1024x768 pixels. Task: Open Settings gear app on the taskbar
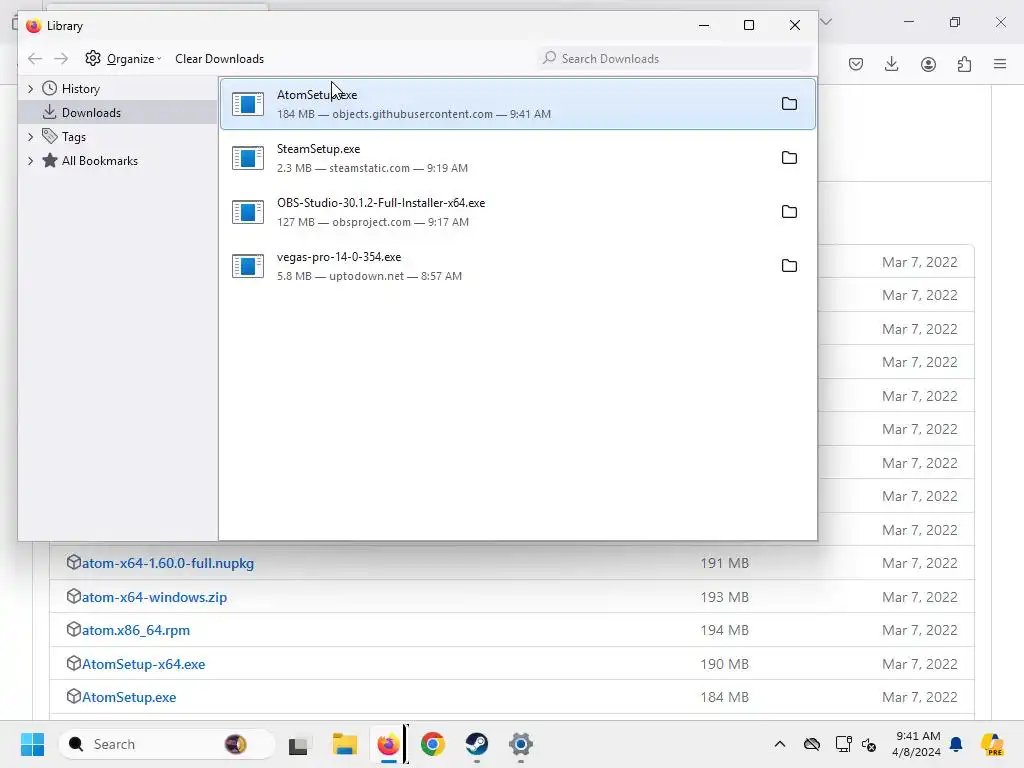pyautogui.click(x=520, y=744)
